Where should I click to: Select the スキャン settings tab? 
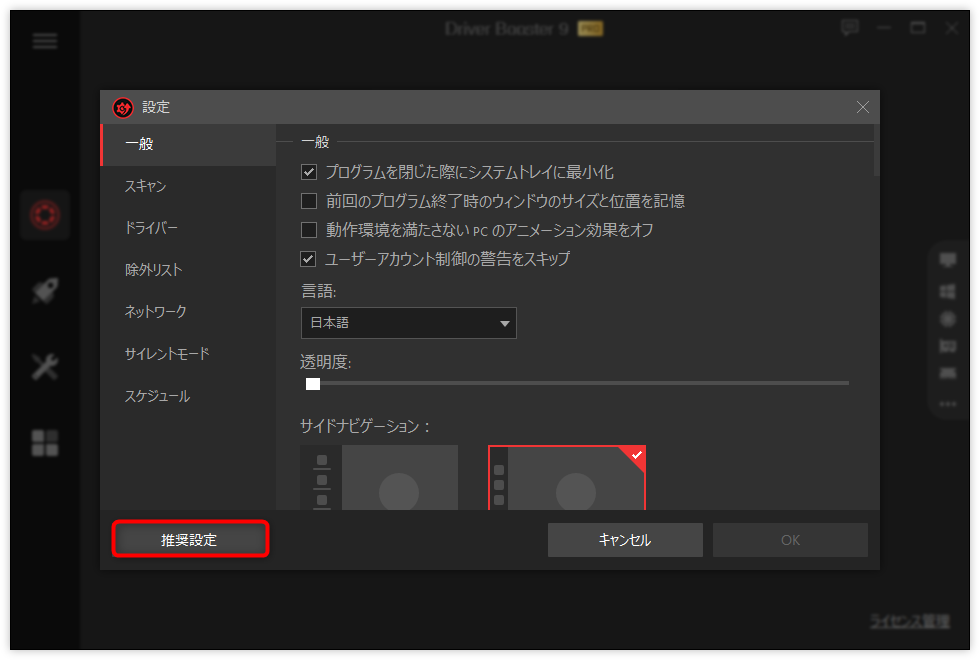(x=188, y=186)
